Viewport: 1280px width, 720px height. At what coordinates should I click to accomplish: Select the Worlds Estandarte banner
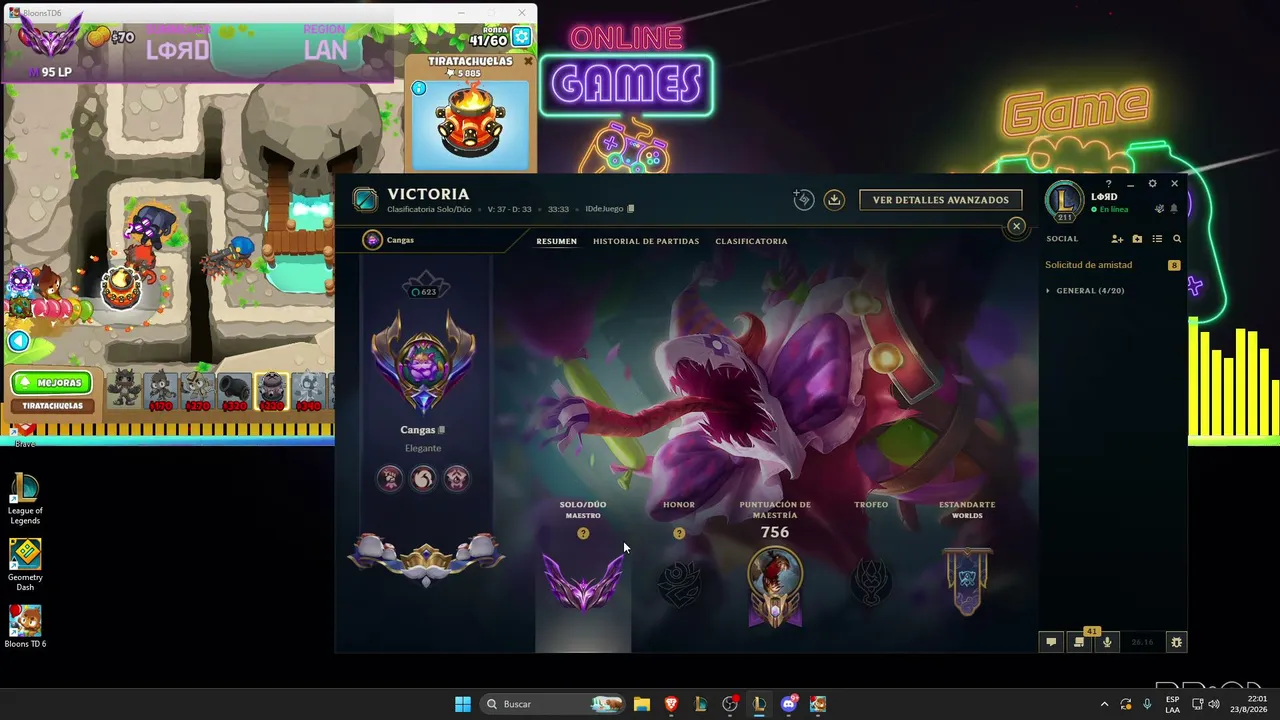point(967,581)
